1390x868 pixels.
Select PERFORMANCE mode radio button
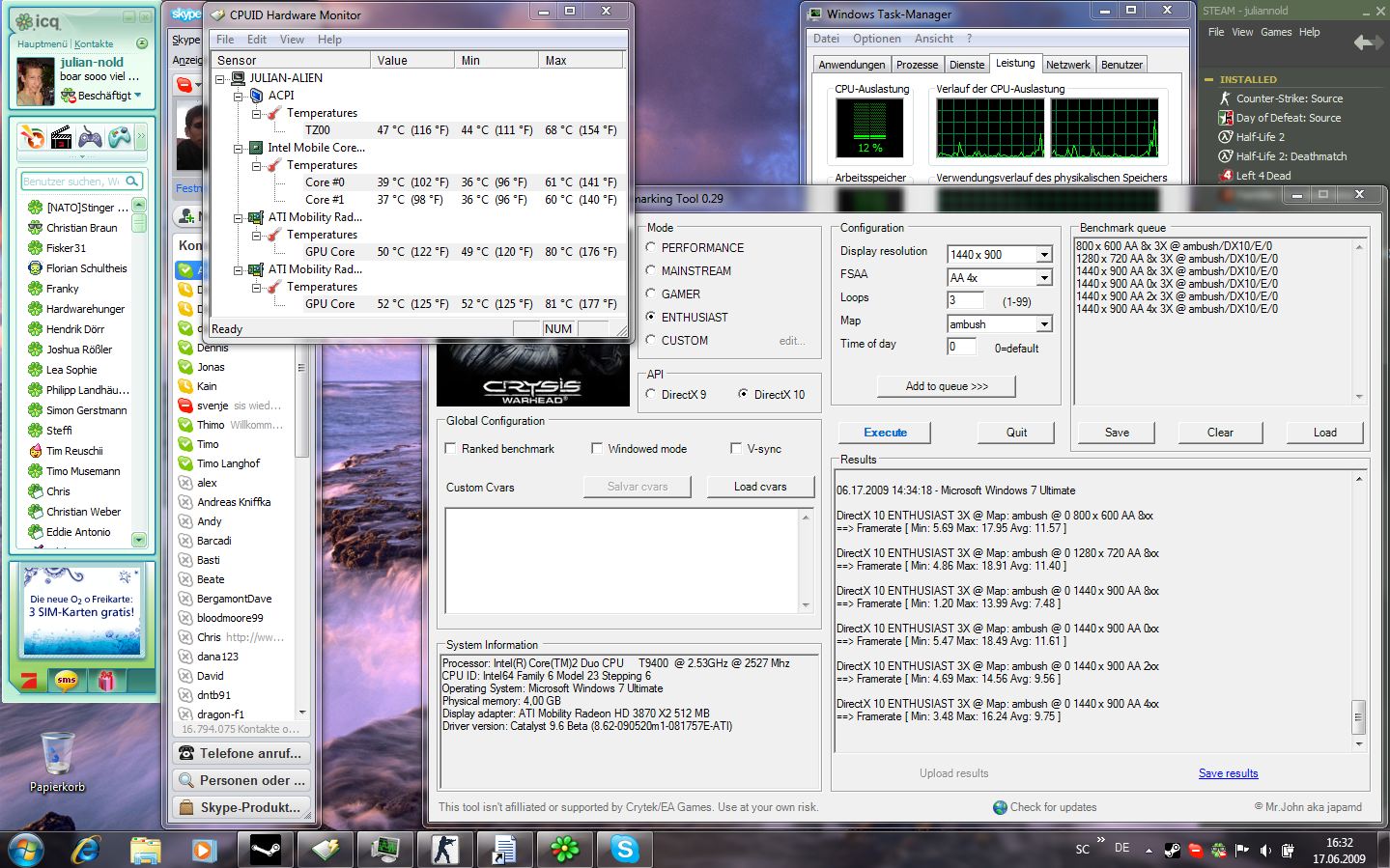pos(651,248)
